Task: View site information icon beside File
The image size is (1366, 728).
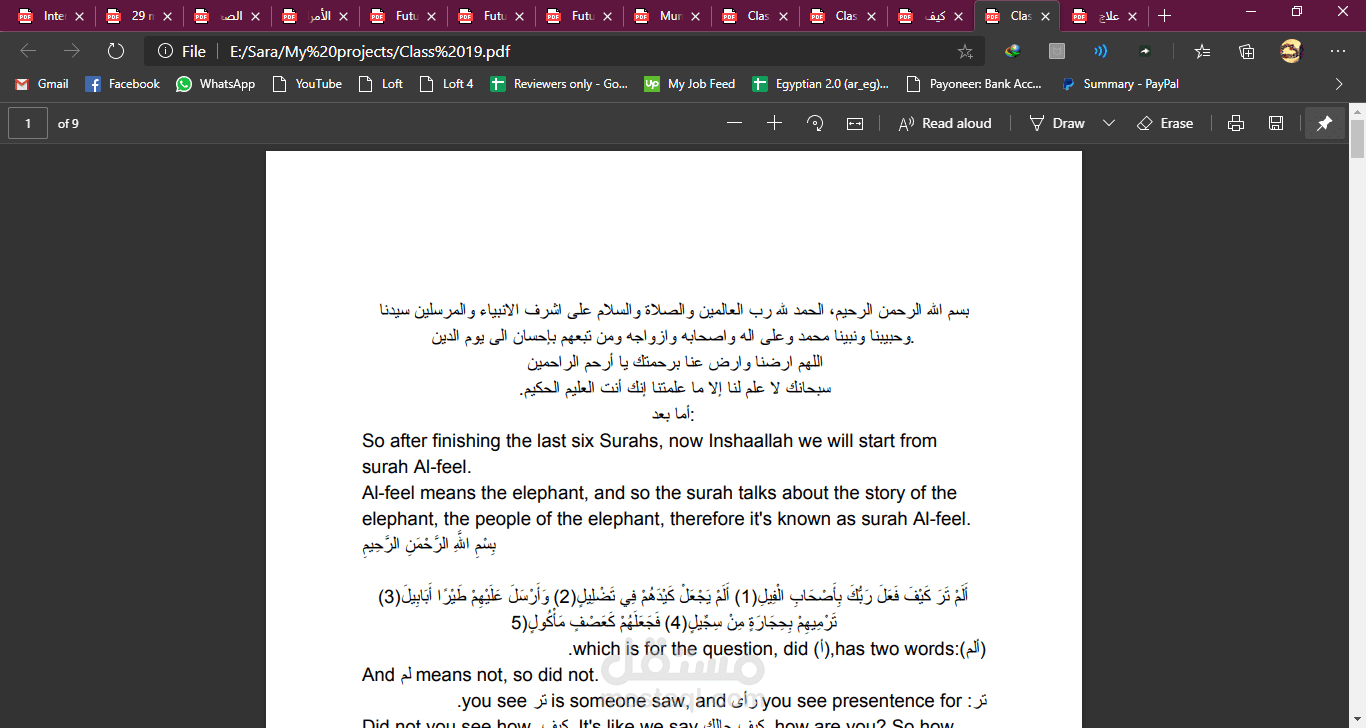Action: point(165,51)
